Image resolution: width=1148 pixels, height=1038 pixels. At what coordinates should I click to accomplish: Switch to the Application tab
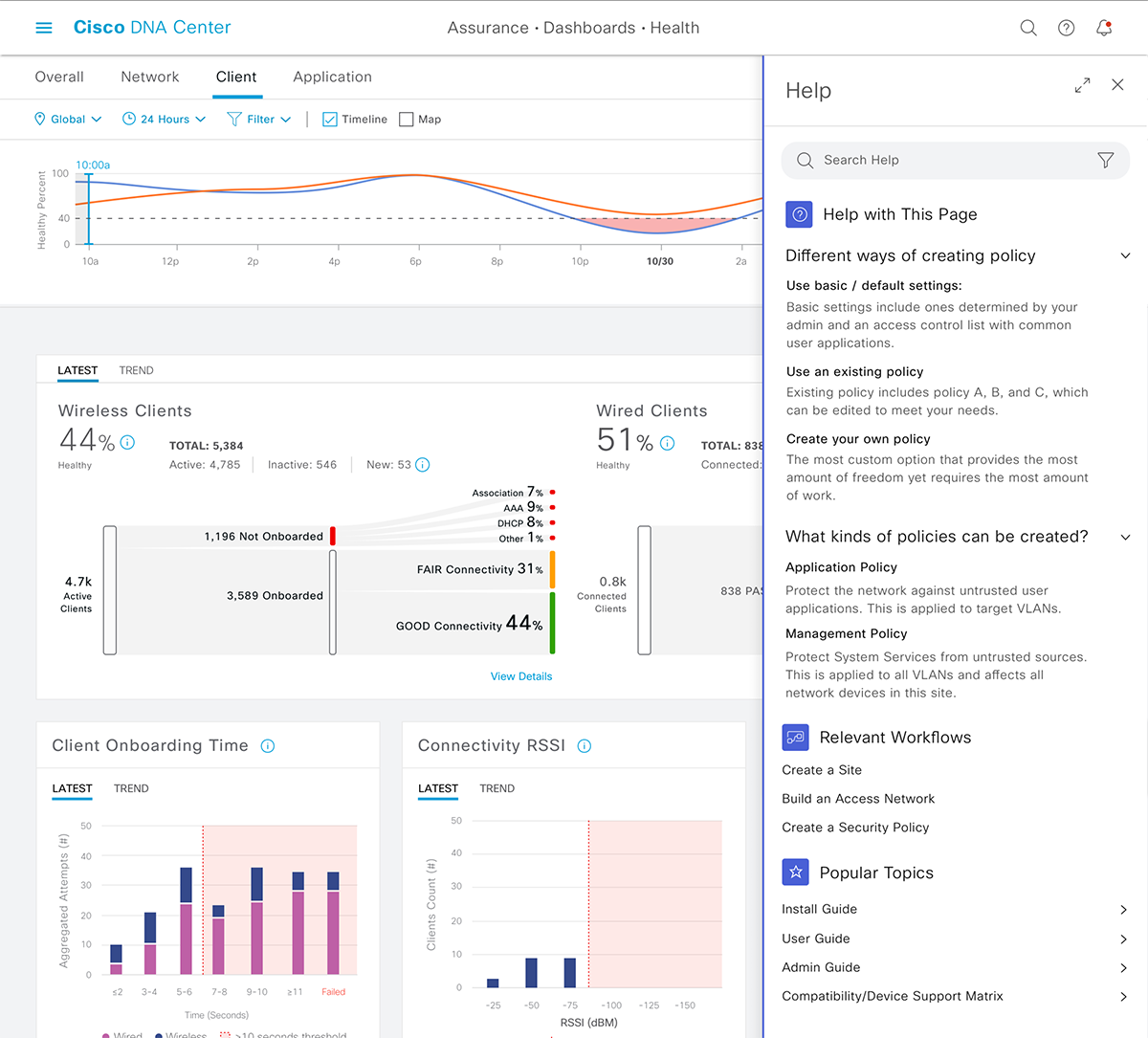click(332, 77)
